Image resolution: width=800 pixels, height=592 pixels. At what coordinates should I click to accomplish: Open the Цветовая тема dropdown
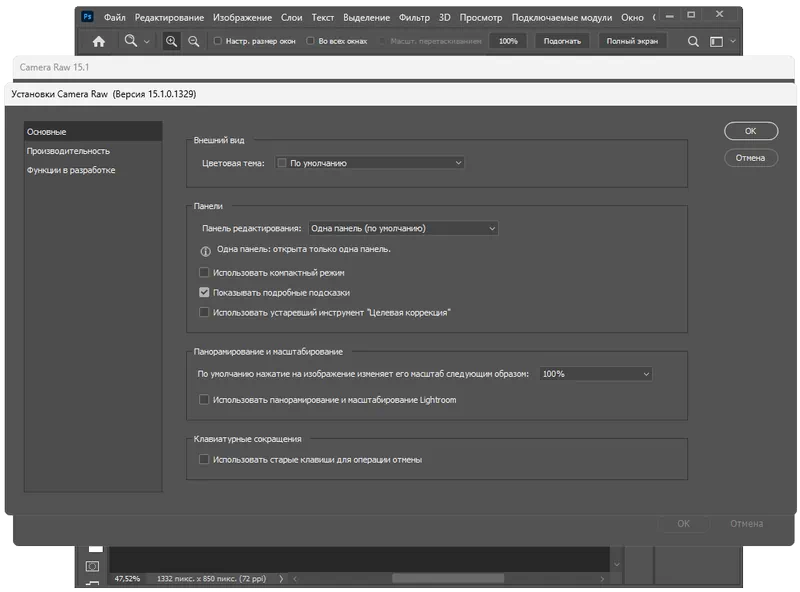tap(369, 163)
